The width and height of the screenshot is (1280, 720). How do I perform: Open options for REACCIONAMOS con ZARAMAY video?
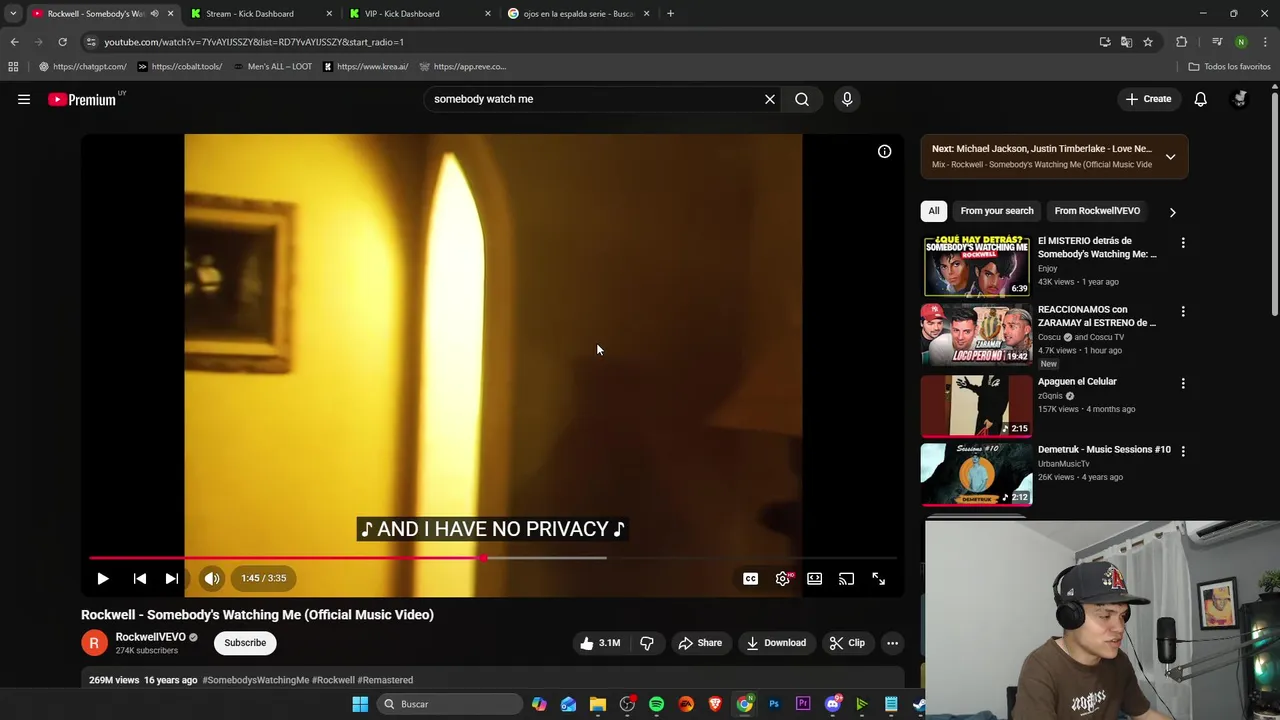coord(1183,312)
